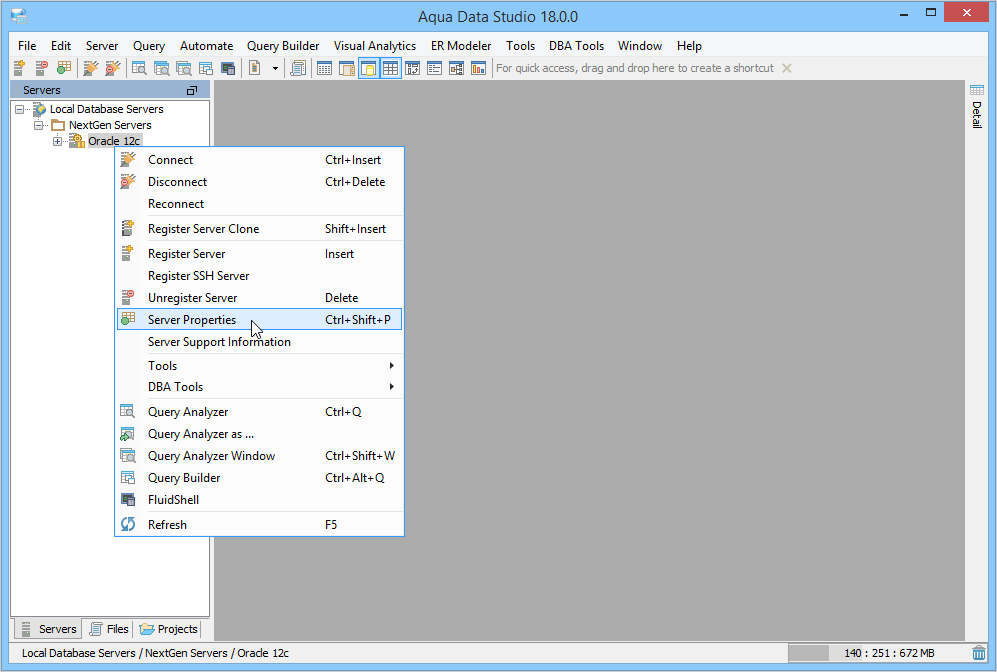Choose Query Analyzer in context menu
This screenshot has height=672, width=997.
259,412
